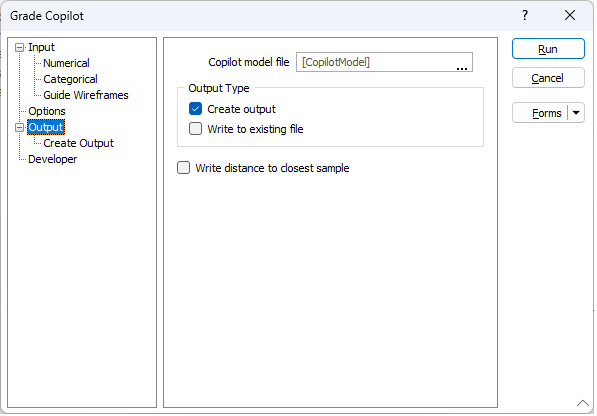Enable Write to existing file
The width and height of the screenshot is (597, 416).
195,129
